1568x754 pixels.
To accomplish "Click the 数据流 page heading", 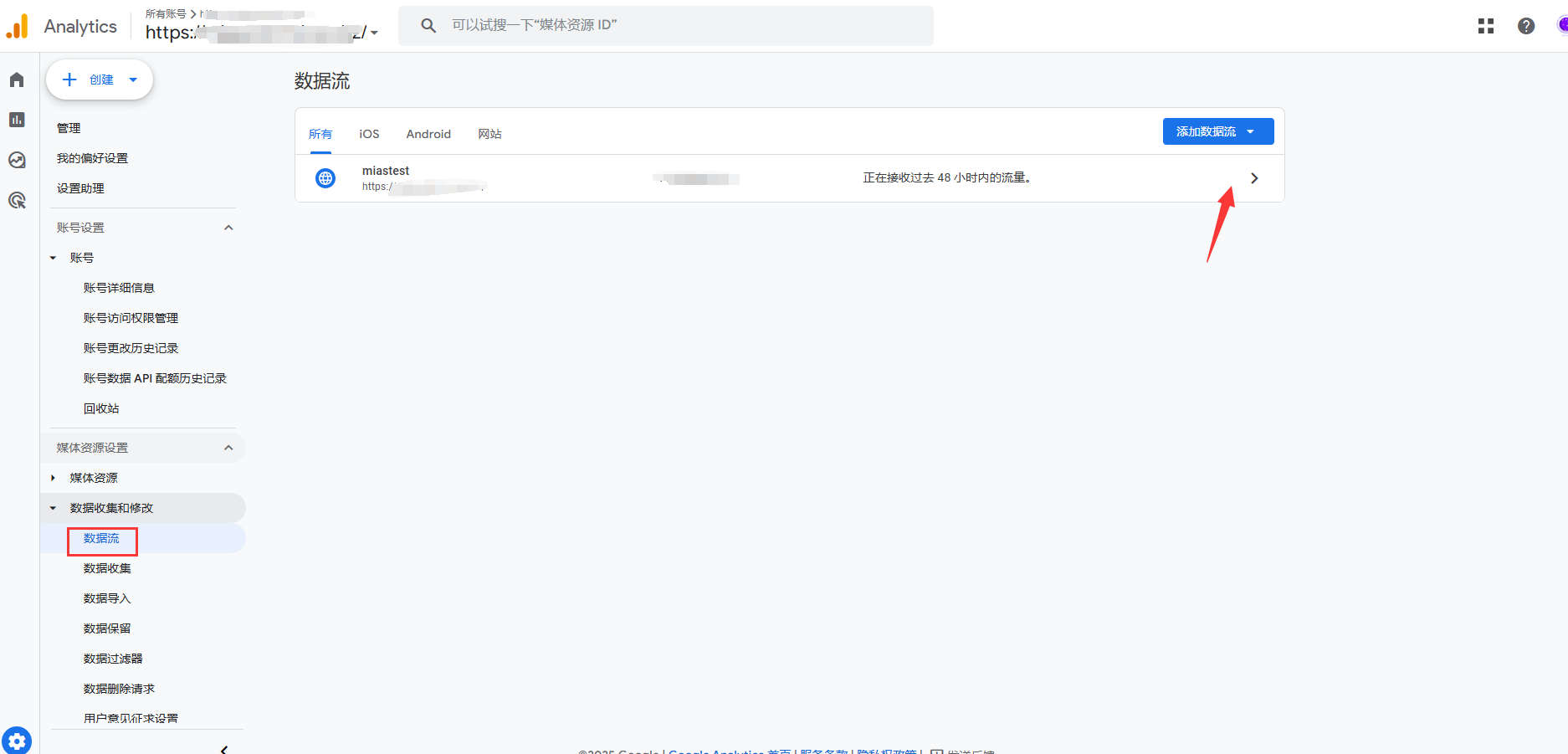I will pos(322,81).
